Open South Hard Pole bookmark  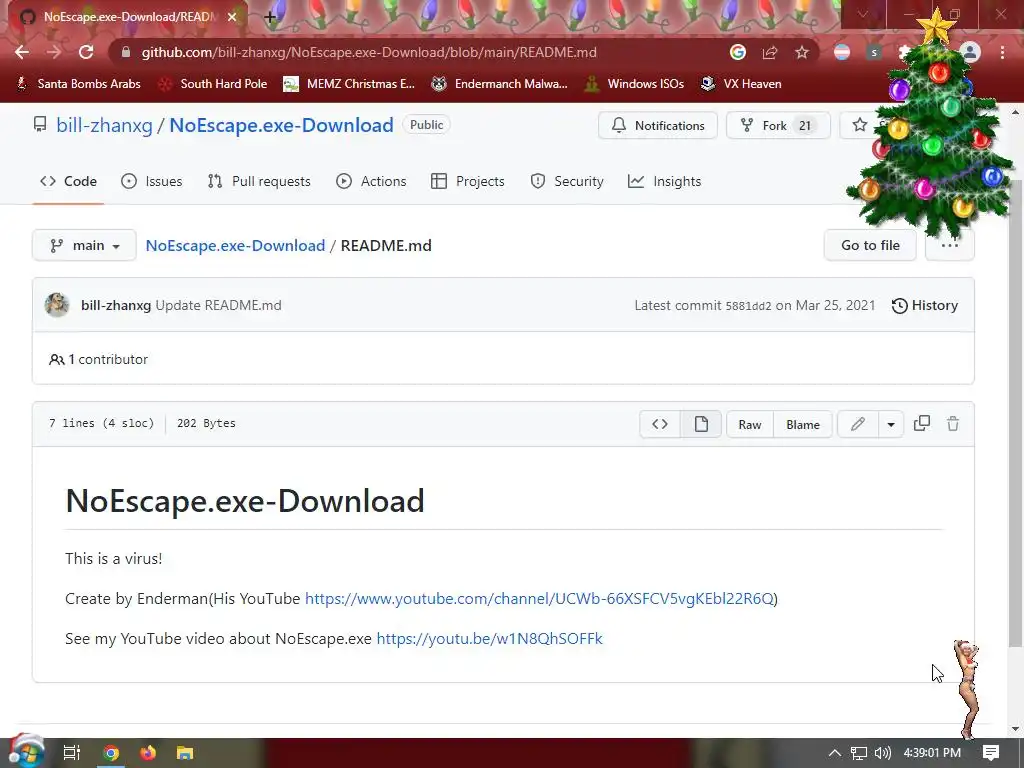click(x=213, y=84)
